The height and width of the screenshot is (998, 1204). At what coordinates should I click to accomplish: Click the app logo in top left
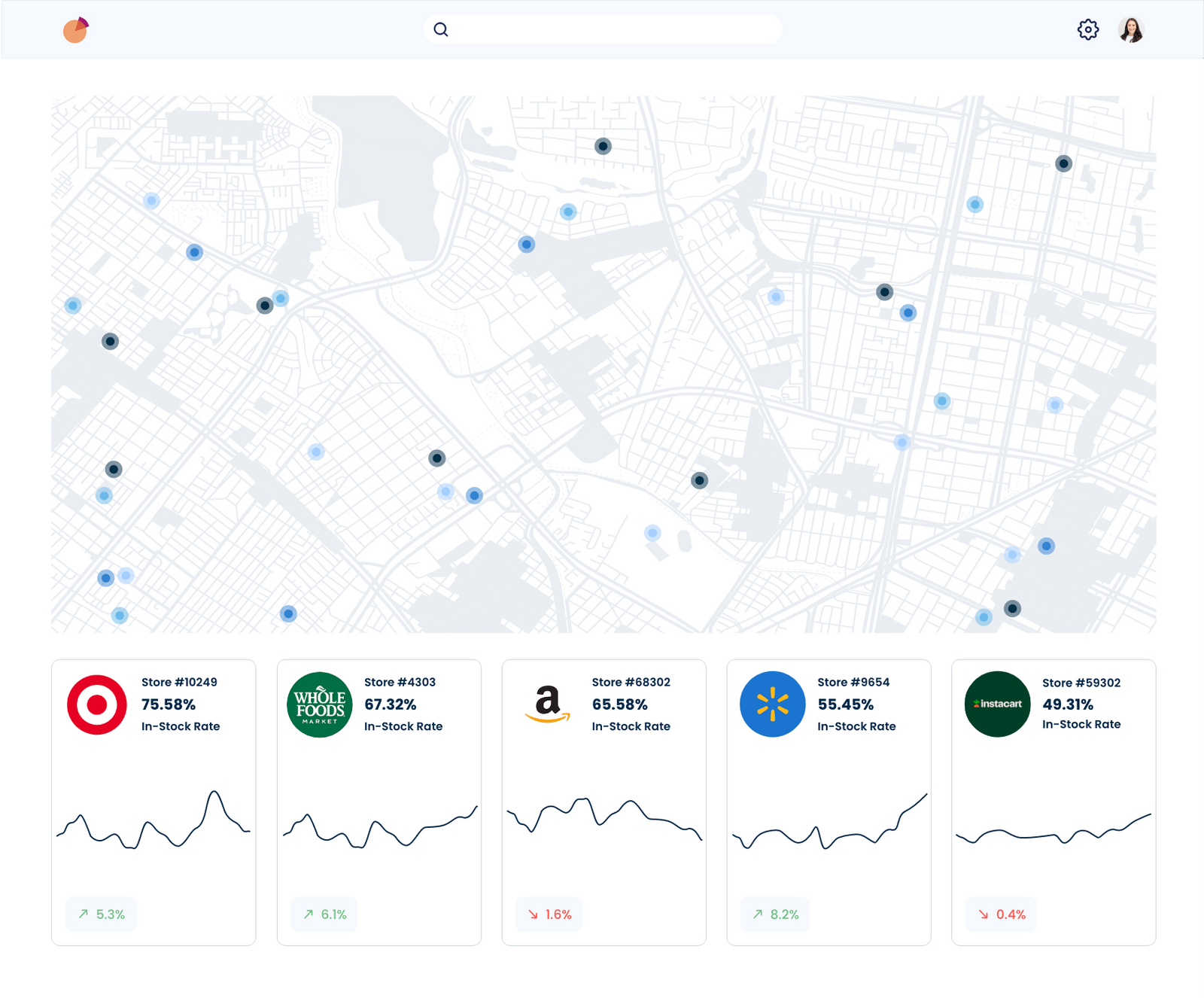pyautogui.click(x=74, y=29)
